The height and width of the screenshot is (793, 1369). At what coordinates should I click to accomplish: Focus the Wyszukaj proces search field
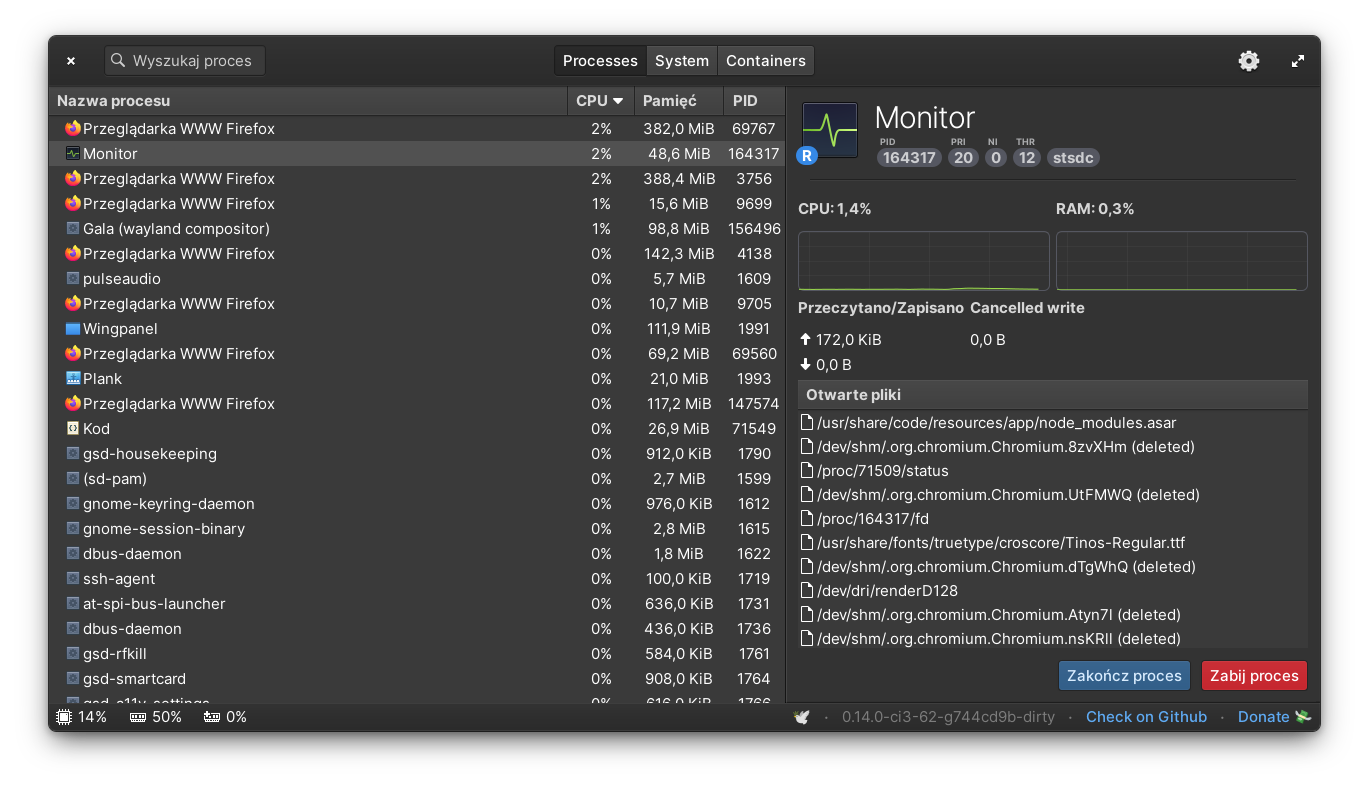pos(192,61)
